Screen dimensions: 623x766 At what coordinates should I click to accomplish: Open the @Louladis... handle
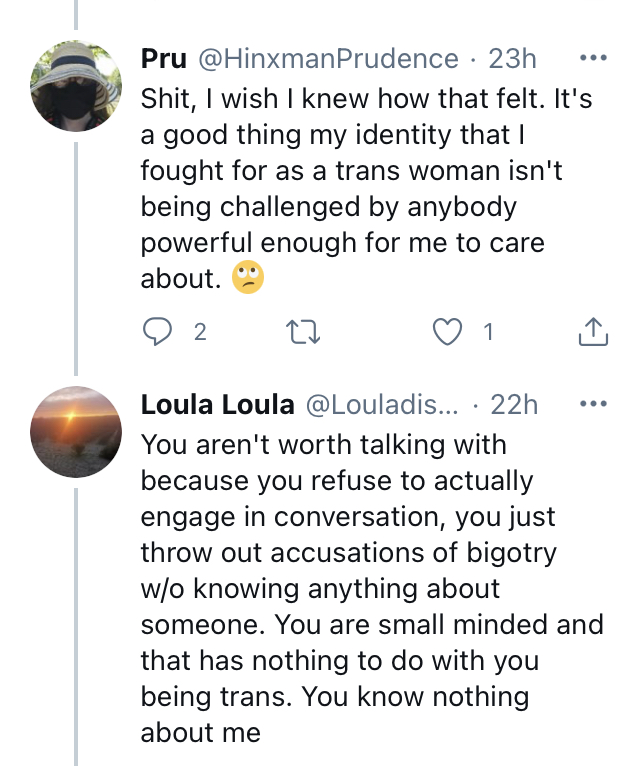(x=381, y=405)
